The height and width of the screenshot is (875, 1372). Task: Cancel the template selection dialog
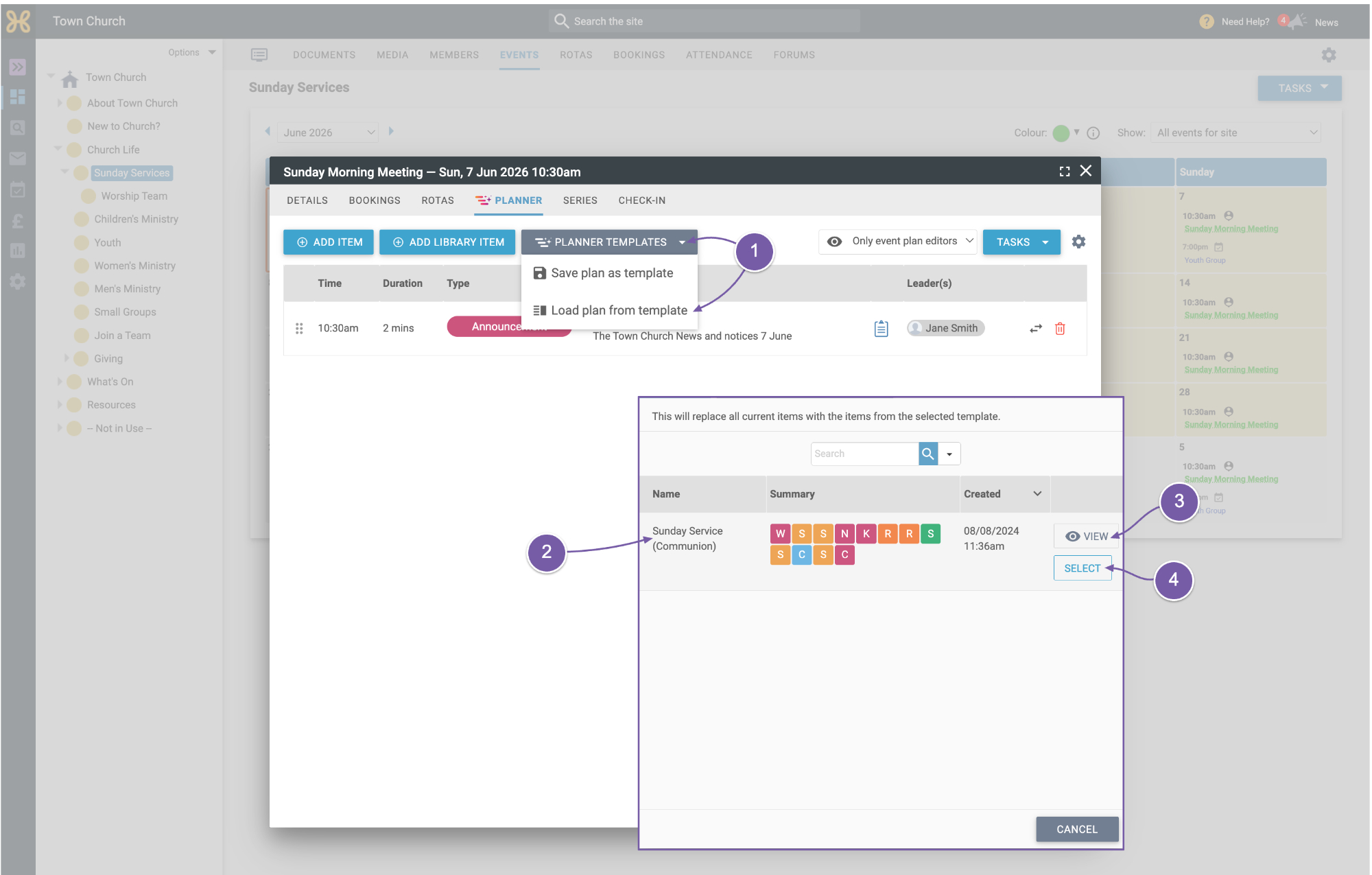[x=1077, y=829]
